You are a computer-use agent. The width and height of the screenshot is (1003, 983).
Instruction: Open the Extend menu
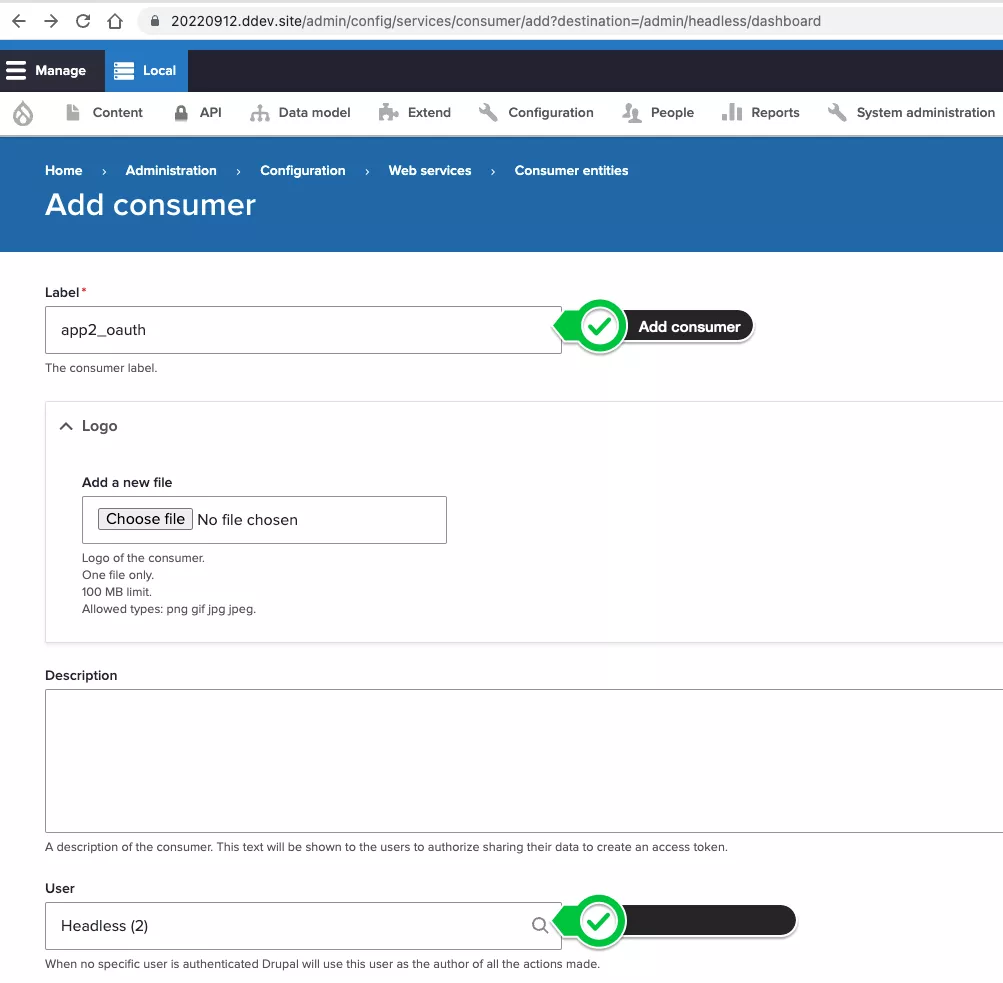[x=416, y=113]
